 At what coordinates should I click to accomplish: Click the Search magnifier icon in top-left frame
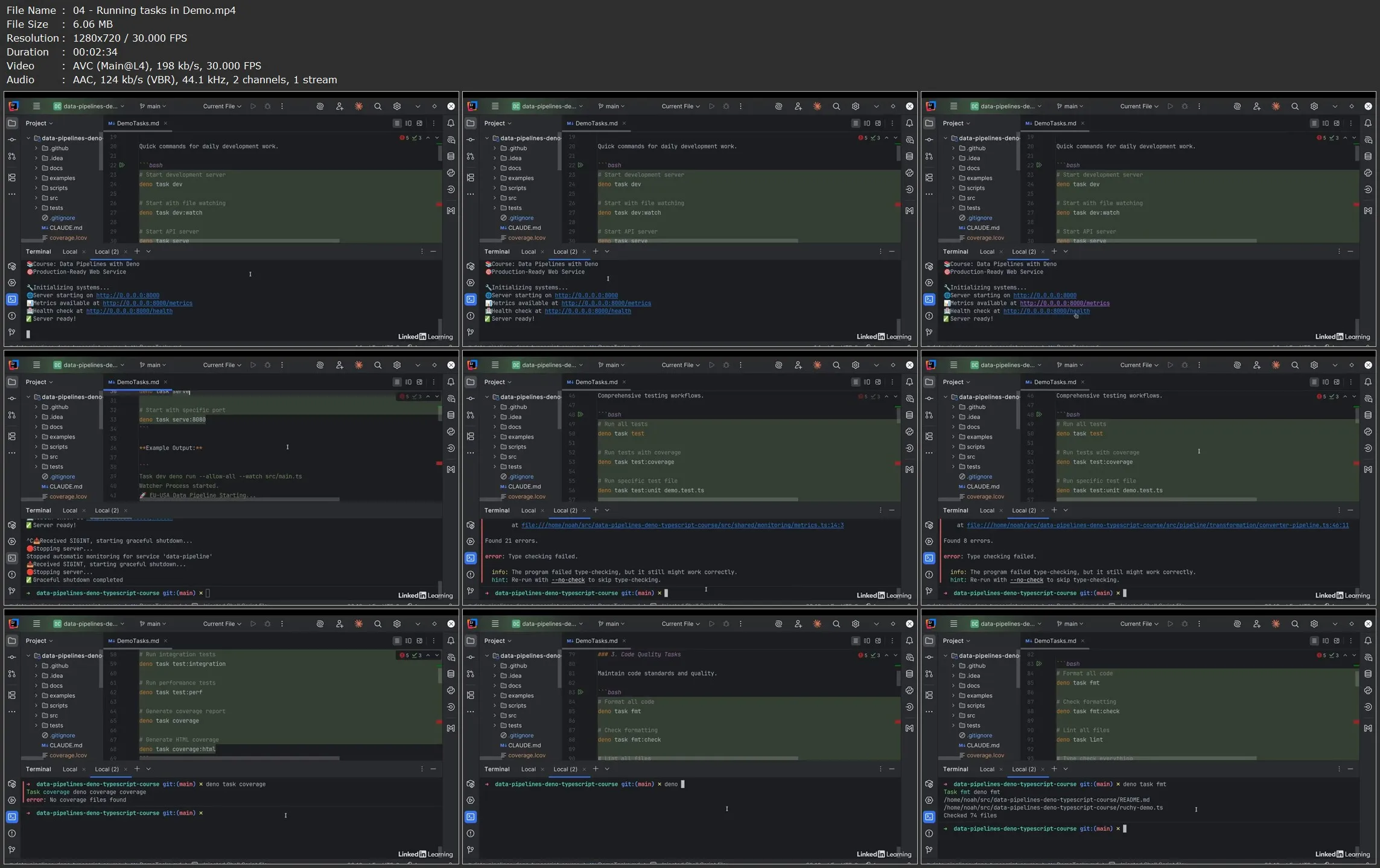pyautogui.click(x=378, y=106)
